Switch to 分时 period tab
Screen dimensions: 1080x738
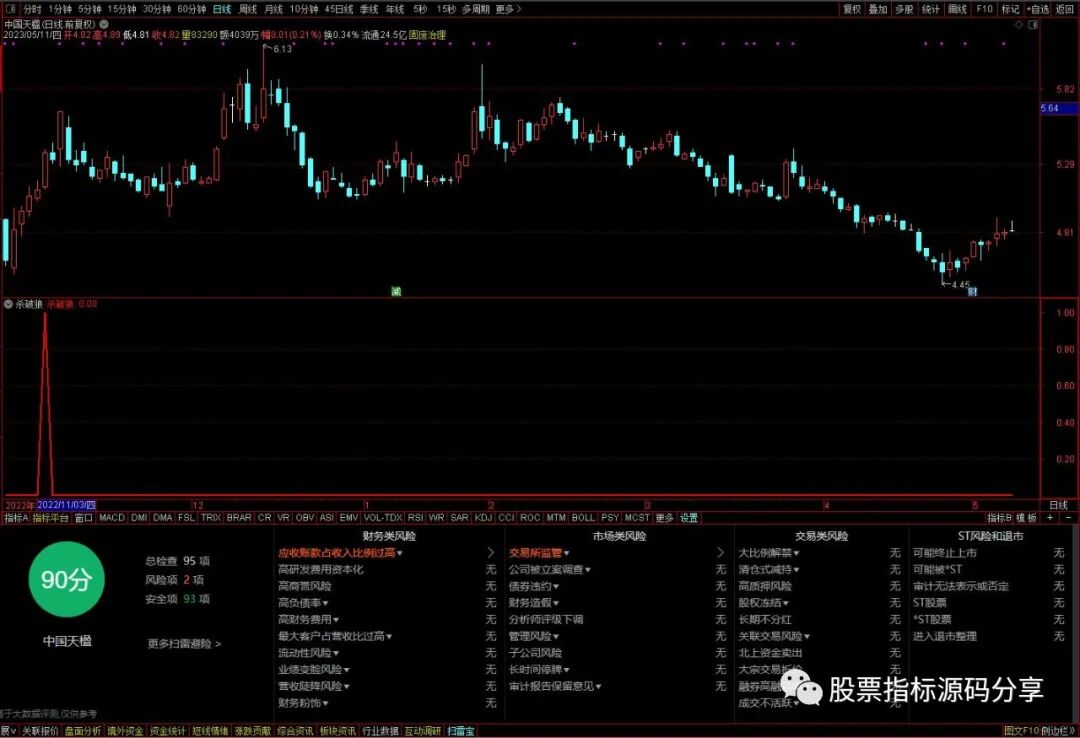click(32, 9)
